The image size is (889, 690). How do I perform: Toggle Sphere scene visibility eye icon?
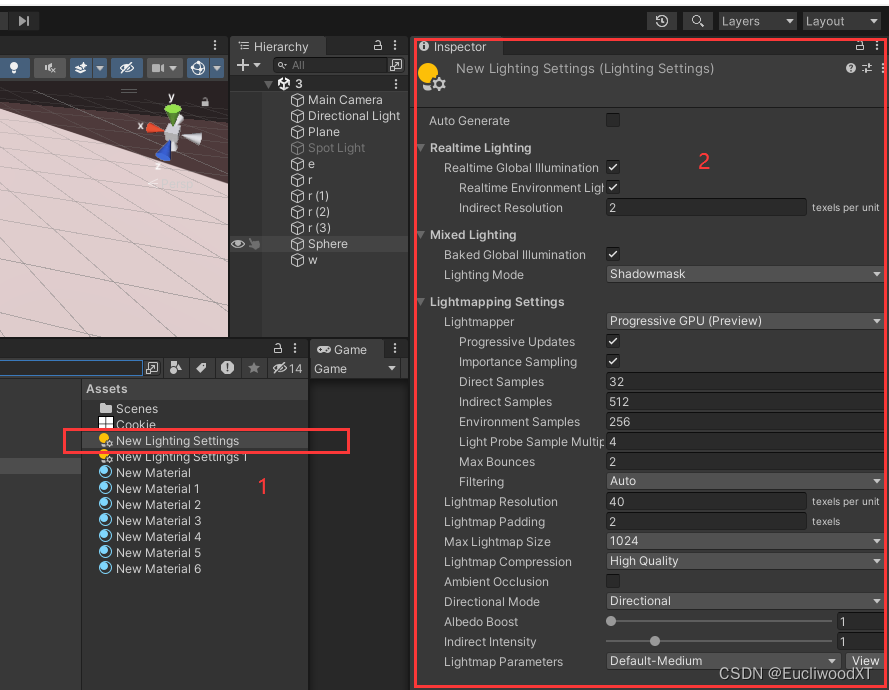238,244
